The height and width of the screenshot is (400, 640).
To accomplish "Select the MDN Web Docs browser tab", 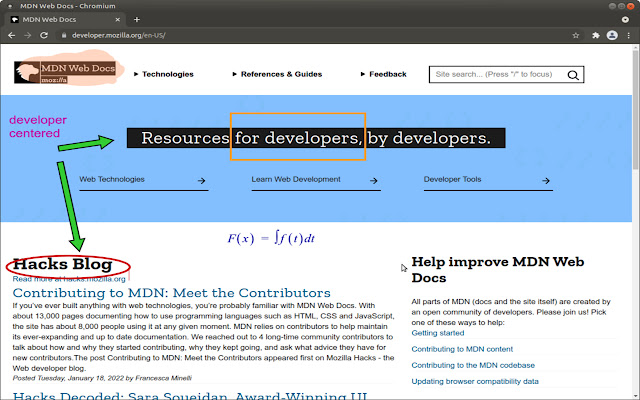I will [x=65, y=20].
